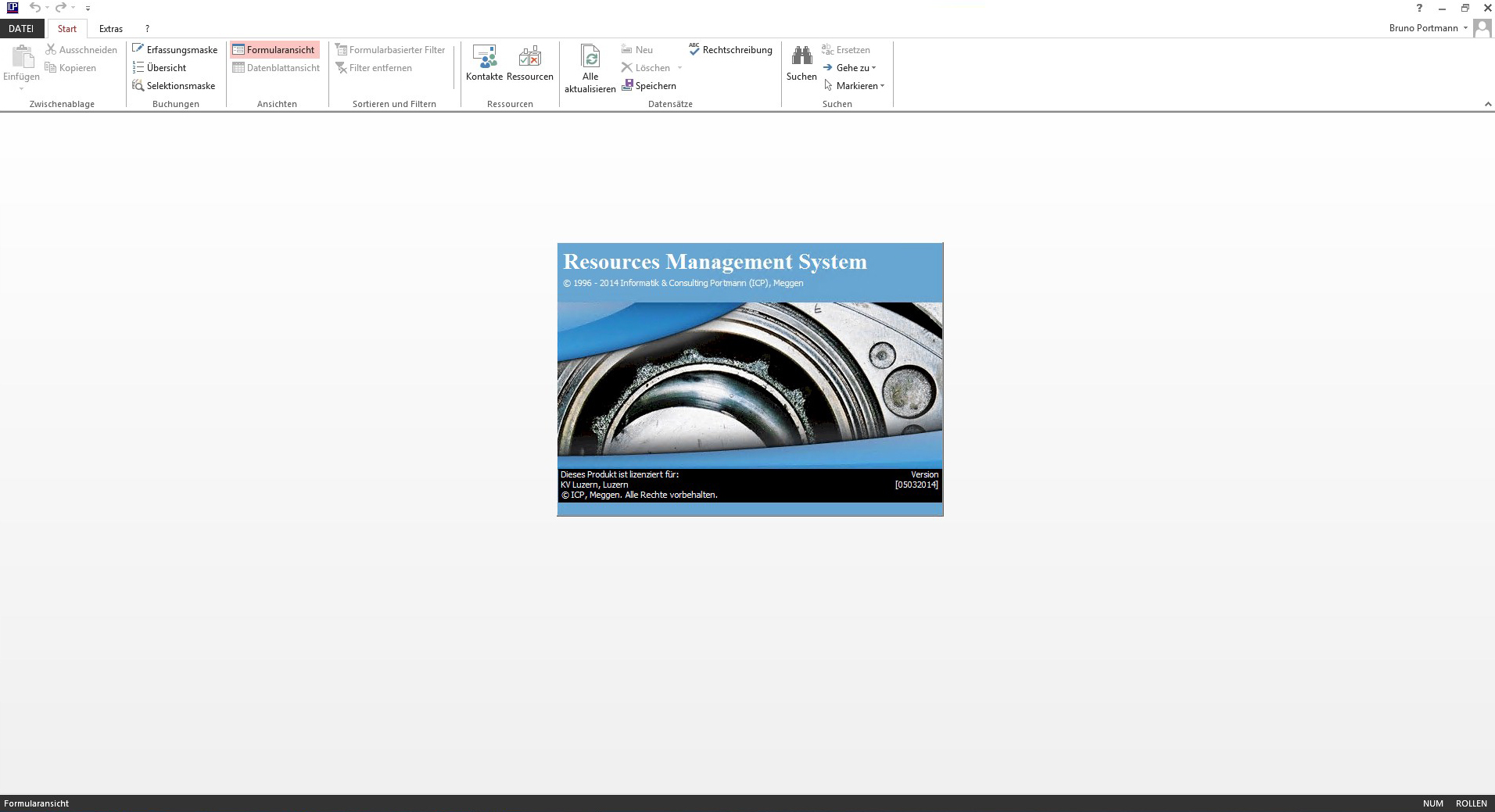Image resolution: width=1495 pixels, height=812 pixels.
Task: Open the ? ribbon tab
Action: coord(147,28)
